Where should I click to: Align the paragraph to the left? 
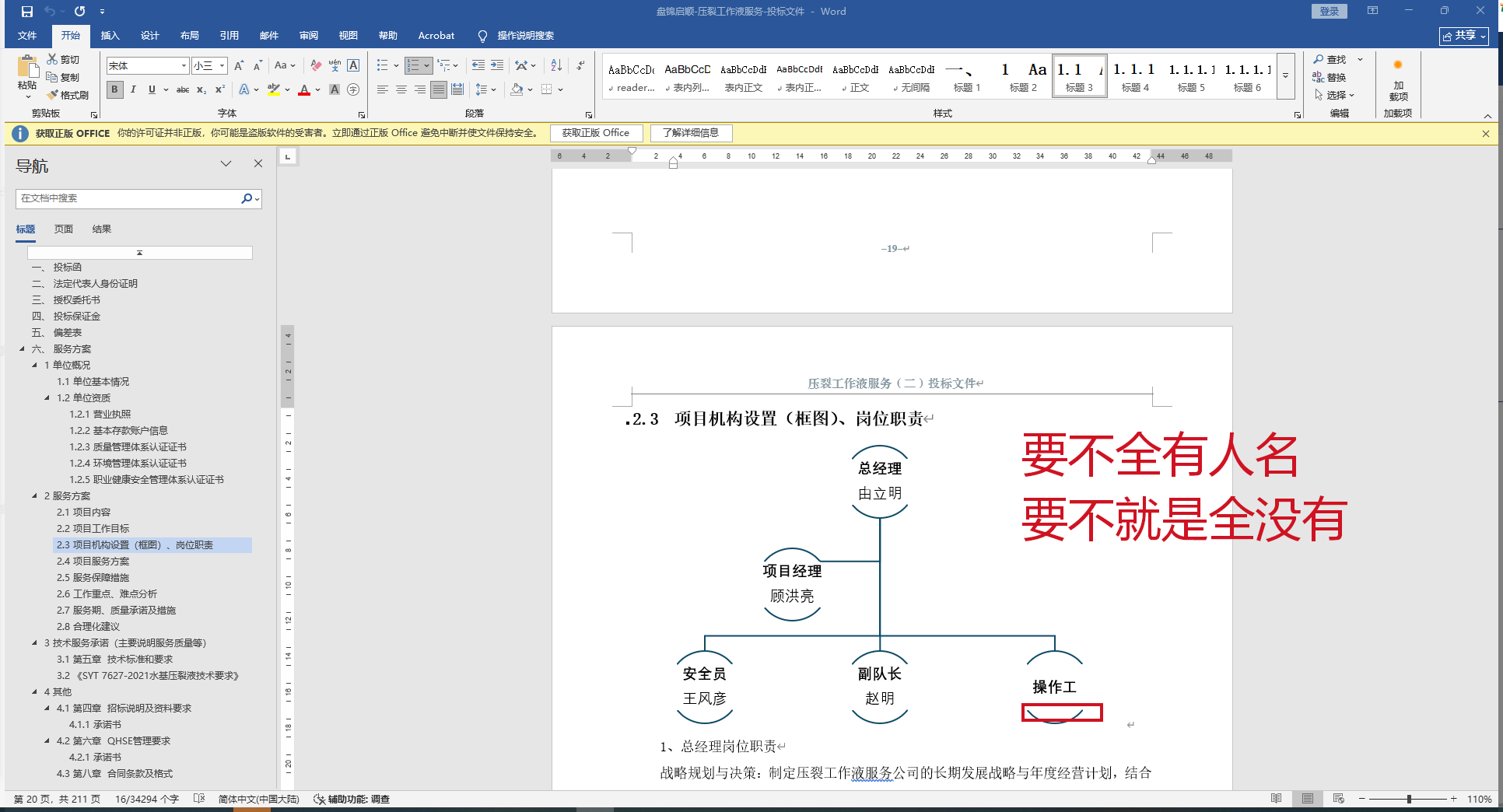(x=383, y=89)
